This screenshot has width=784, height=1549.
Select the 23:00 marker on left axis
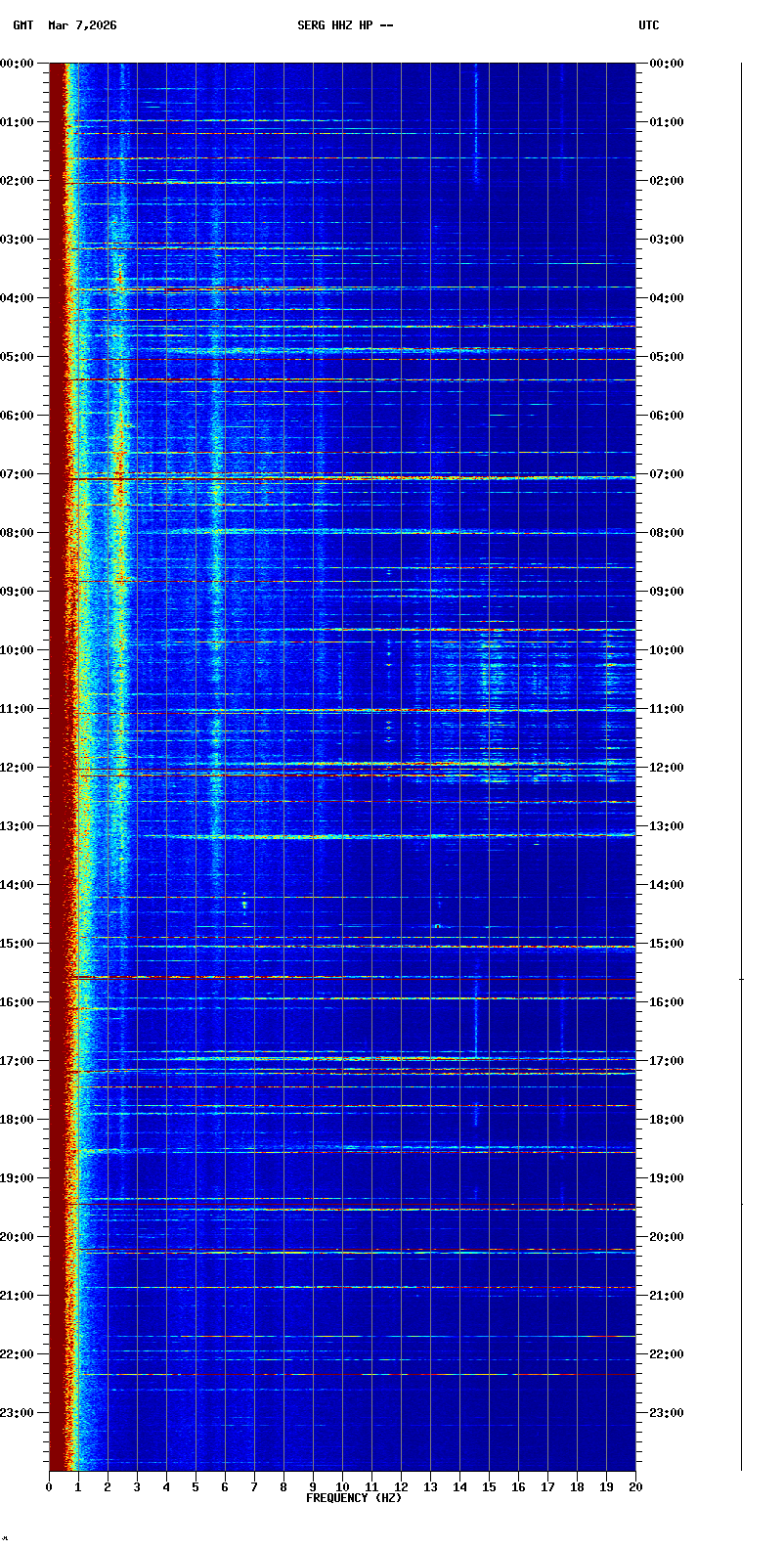[x=18, y=1413]
